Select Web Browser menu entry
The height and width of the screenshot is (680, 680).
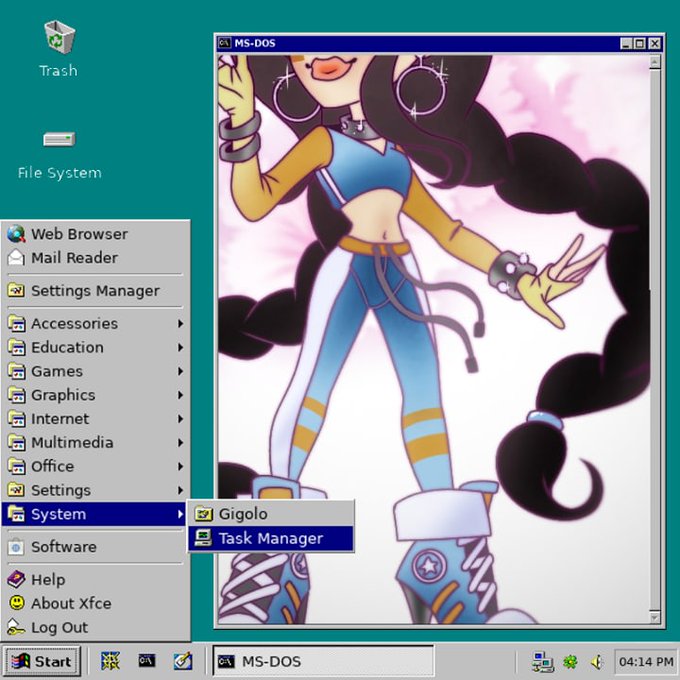pos(94,234)
